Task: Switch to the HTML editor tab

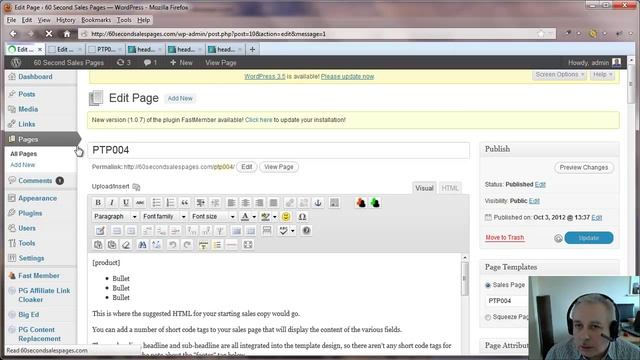Action: pyautogui.click(x=450, y=188)
